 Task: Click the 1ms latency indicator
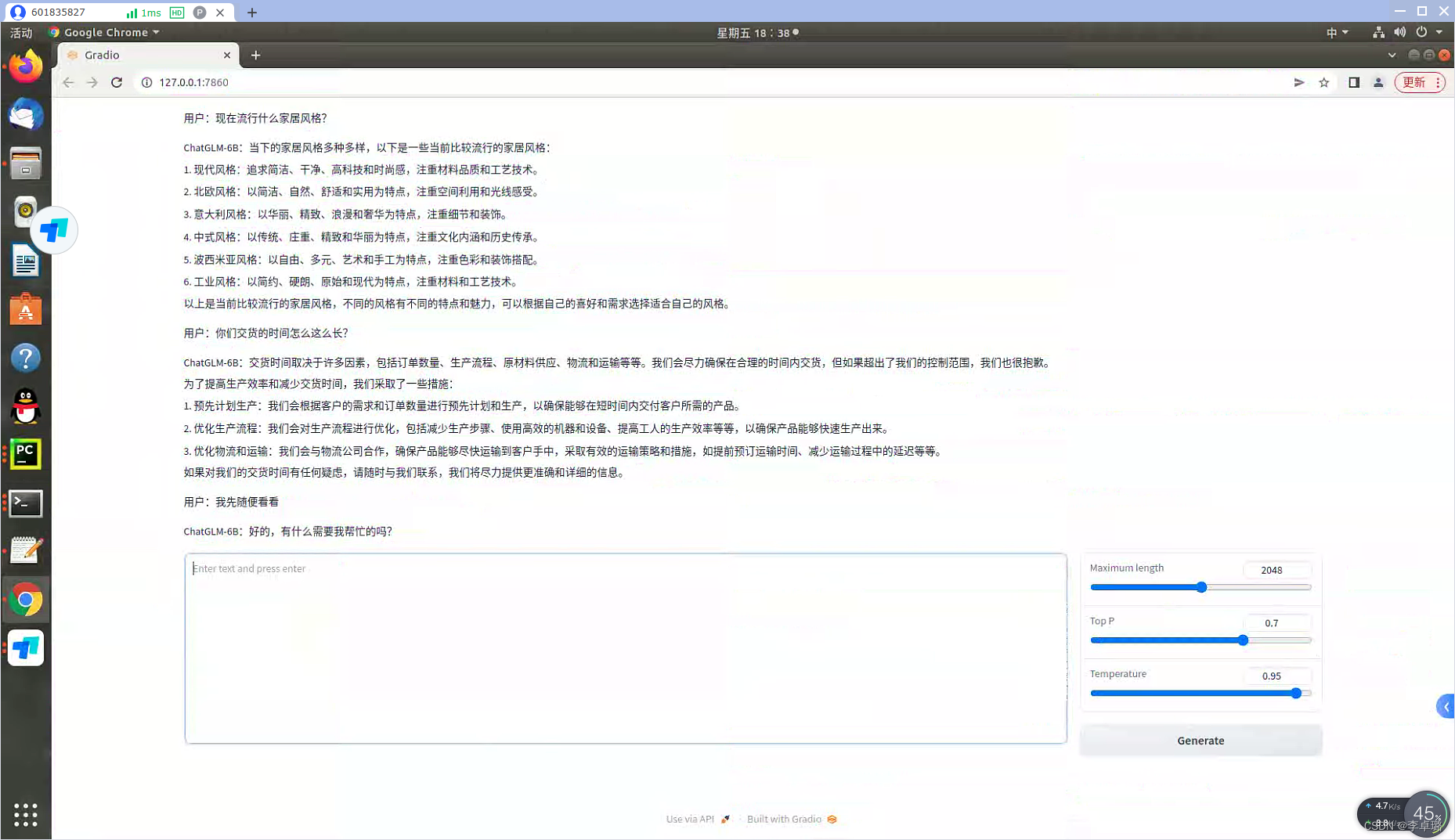(x=144, y=13)
